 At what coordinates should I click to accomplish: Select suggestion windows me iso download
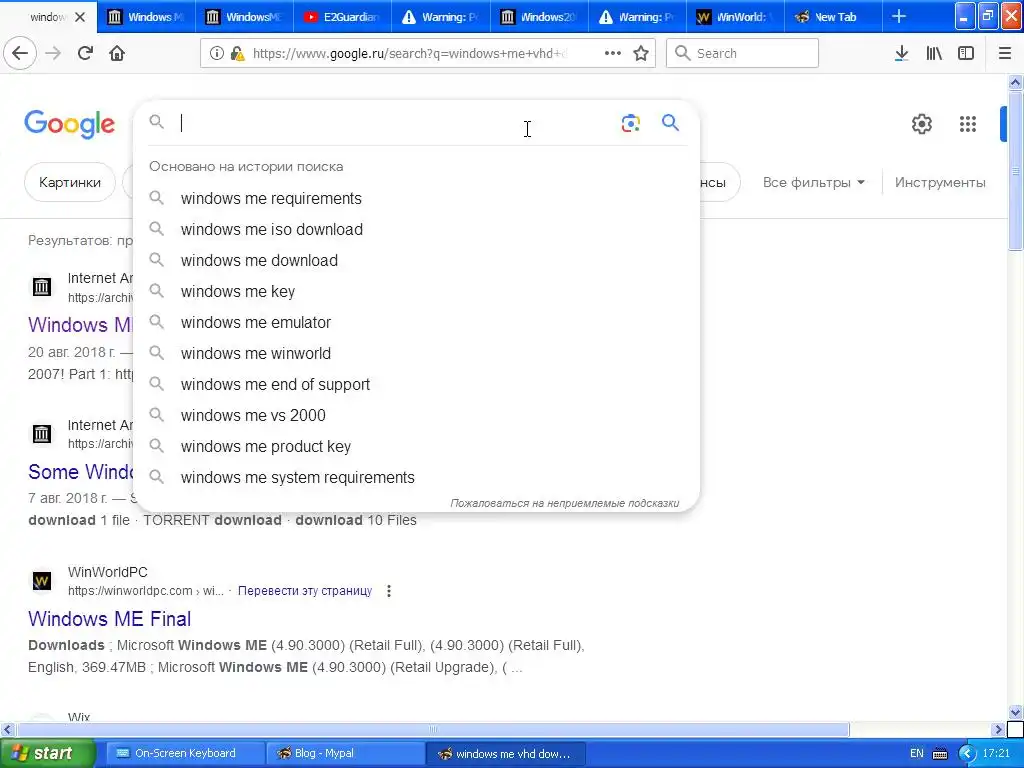coord(416,229)
